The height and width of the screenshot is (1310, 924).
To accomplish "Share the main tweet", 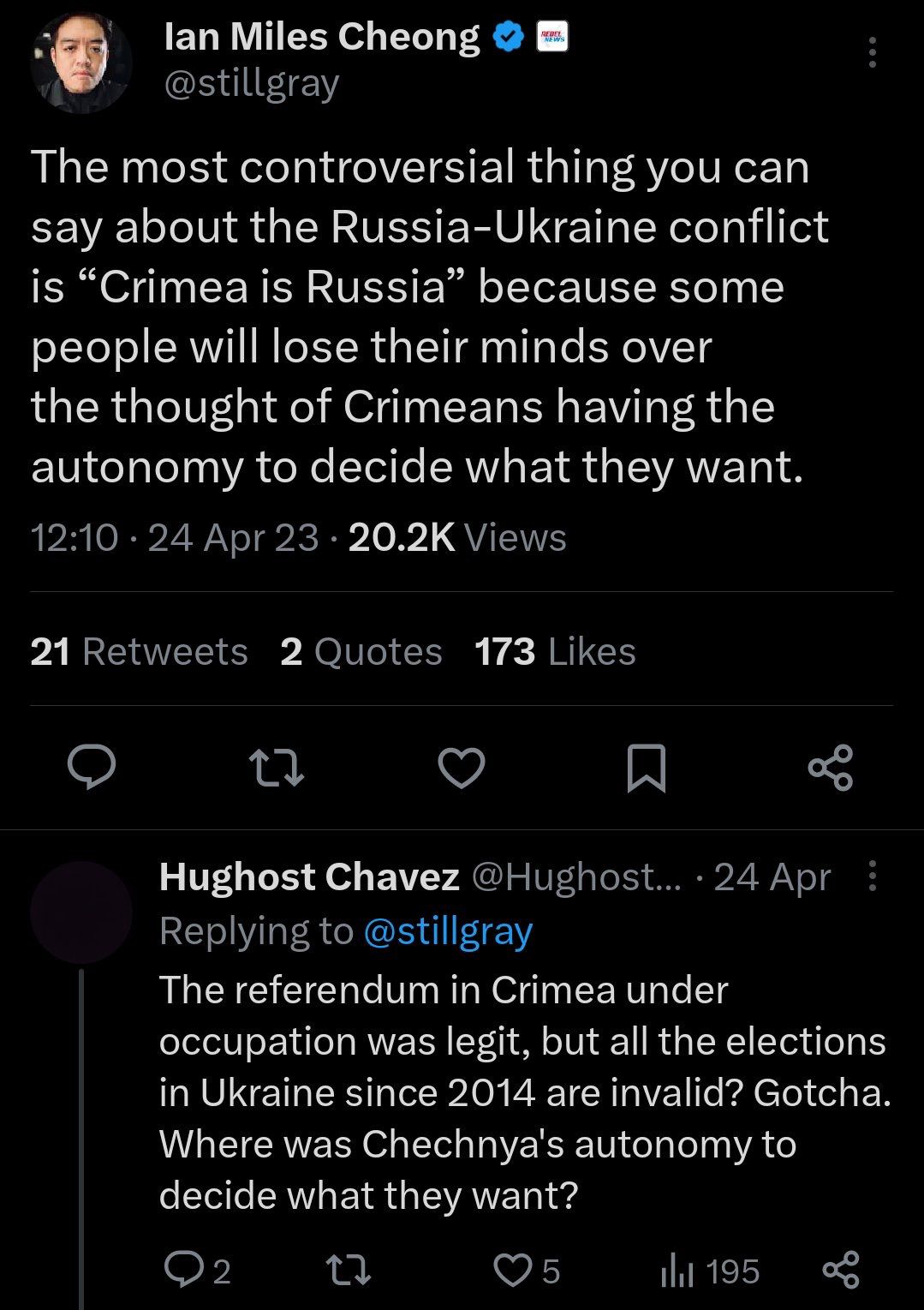I will (831, 766).
